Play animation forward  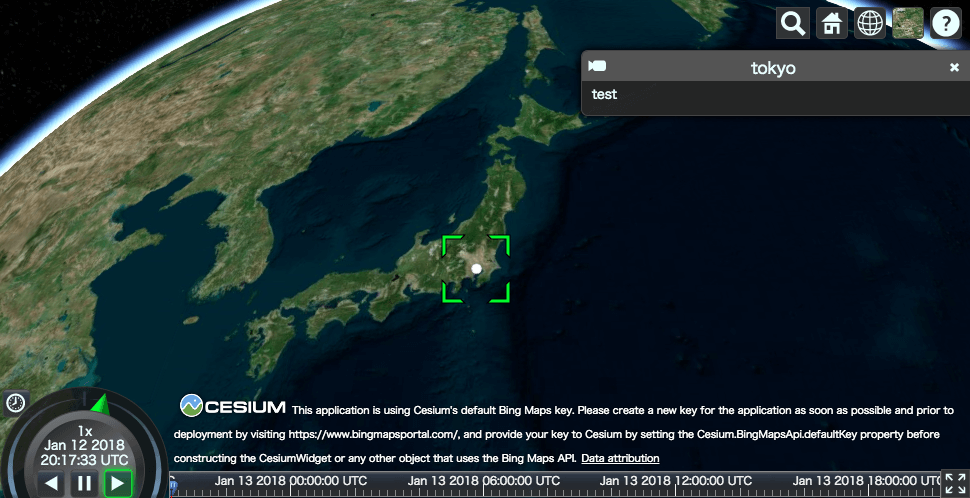pyautogui.click(x=118, y=483)
